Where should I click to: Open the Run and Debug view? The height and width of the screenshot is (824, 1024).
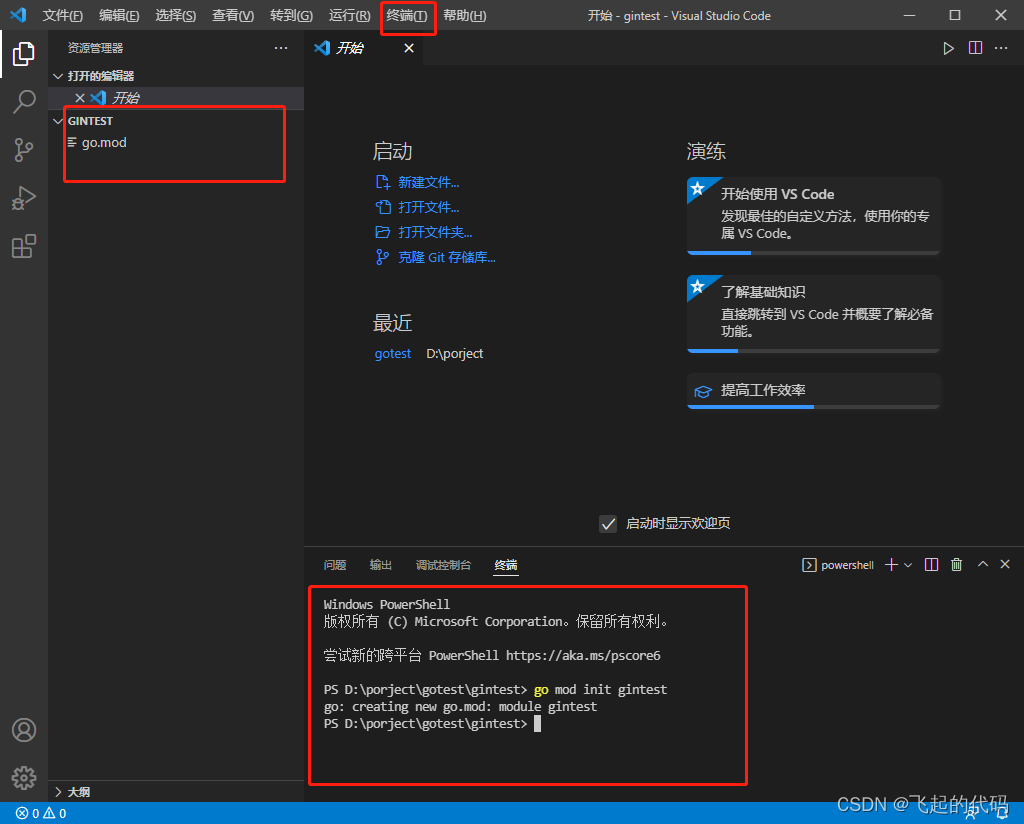(24, 198)
